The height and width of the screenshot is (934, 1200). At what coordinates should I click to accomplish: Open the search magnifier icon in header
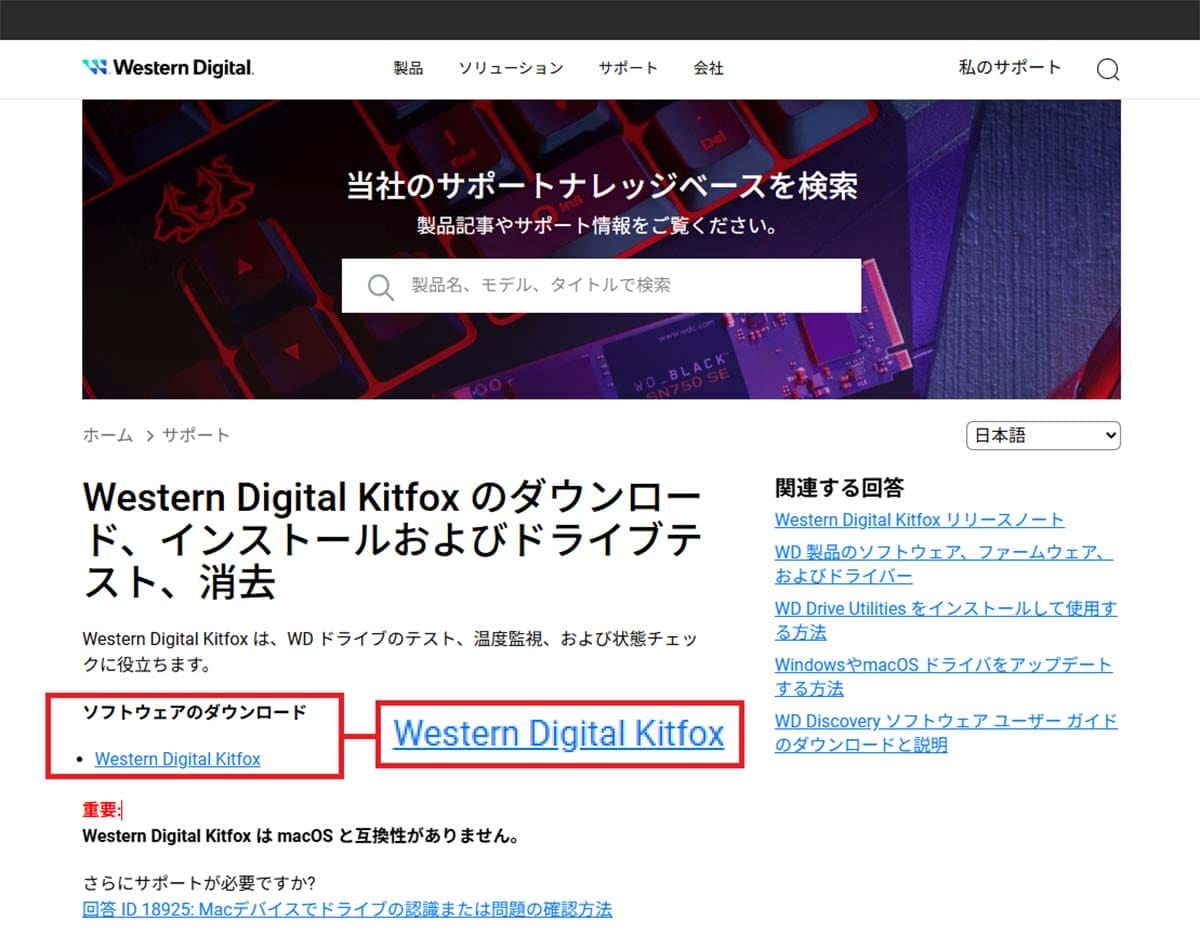click(x=1107, y=69)
